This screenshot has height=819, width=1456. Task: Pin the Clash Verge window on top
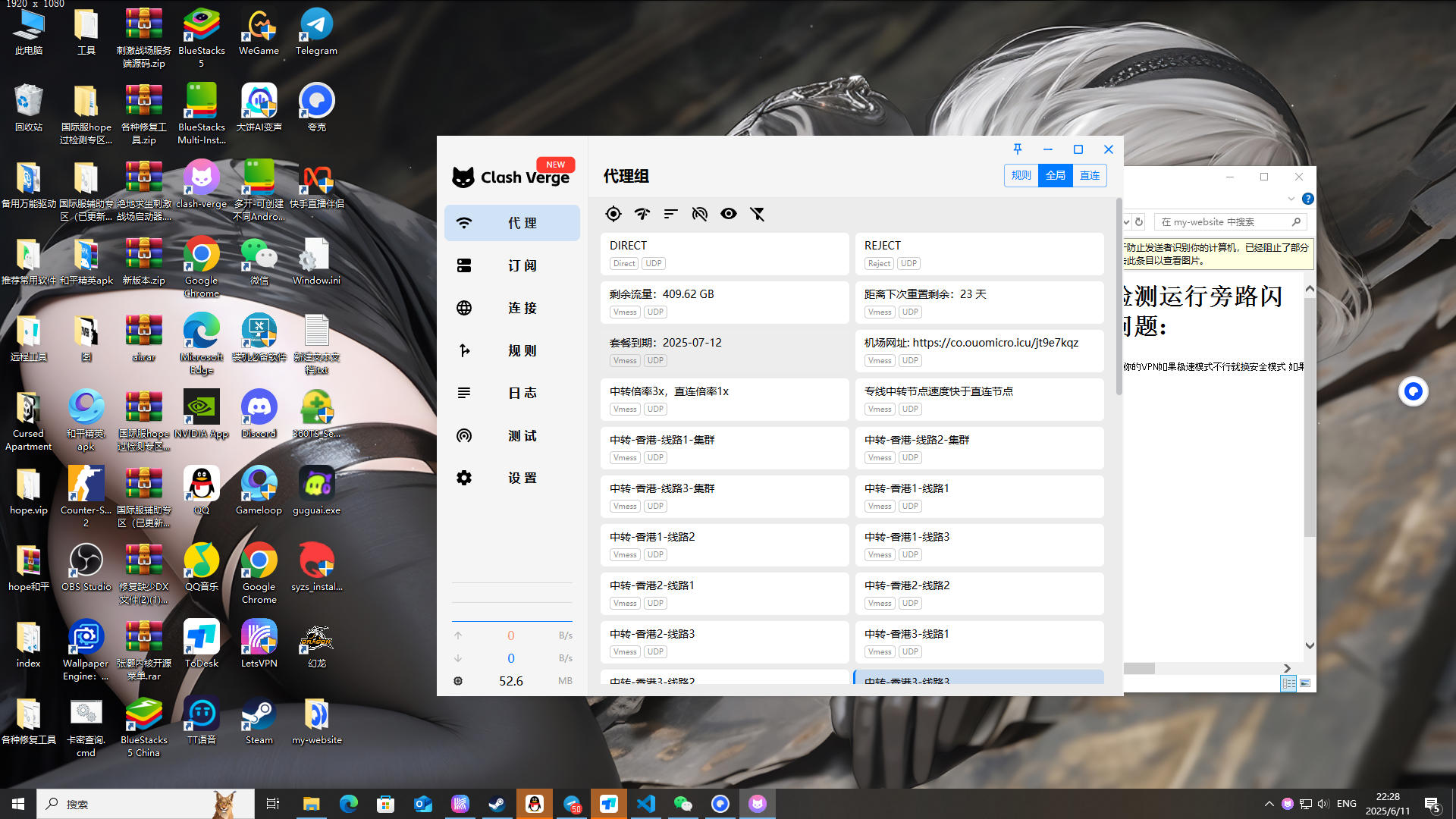[x=1018, y=149]
